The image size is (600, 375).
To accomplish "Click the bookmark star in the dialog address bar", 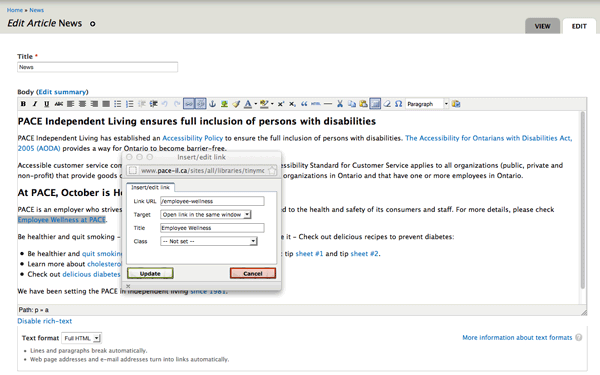I will coord(272,170).
